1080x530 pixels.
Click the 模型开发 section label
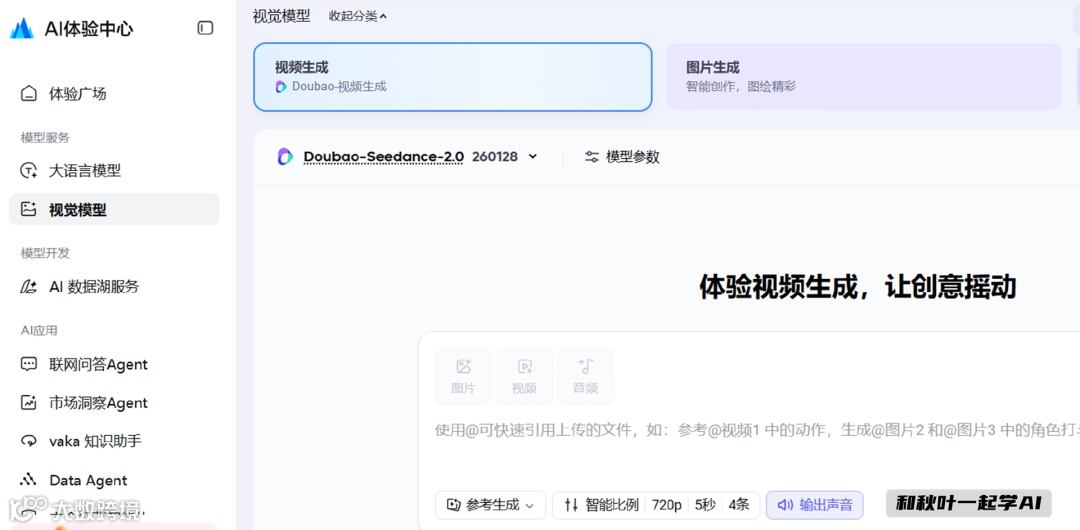pos(45,253)
